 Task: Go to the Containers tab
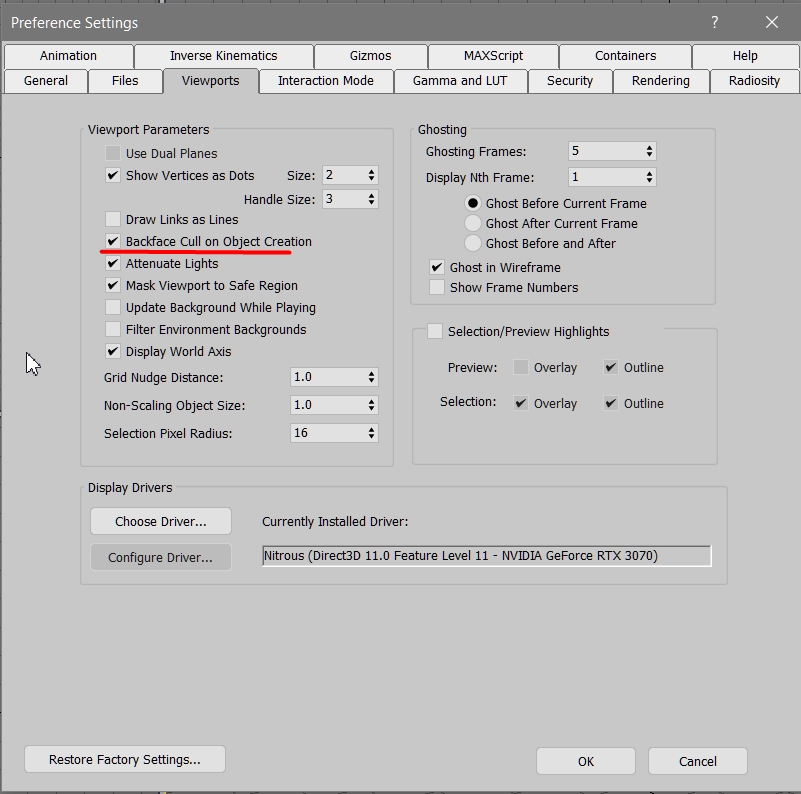(x=625, y=56)
